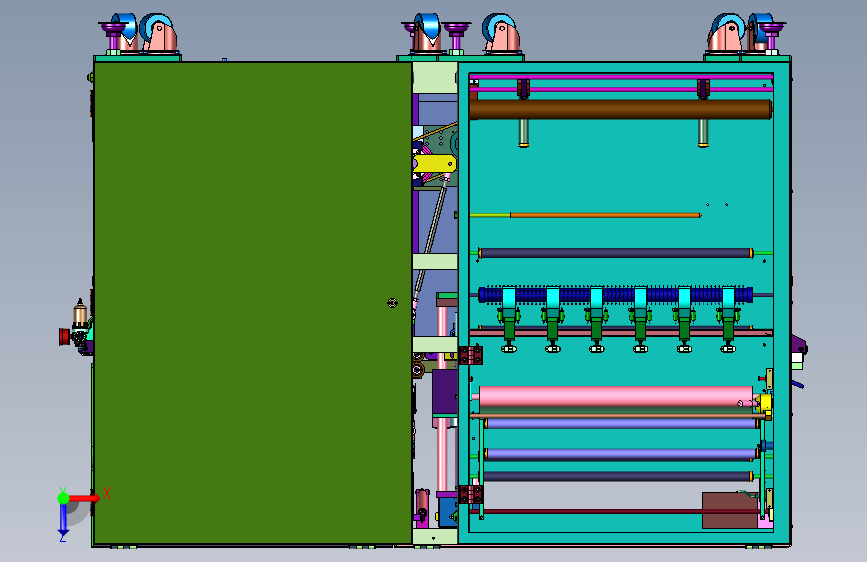Select the blue block at center gap bottom
This screenshot has height=562, width=867.
(x=447, y=512)
